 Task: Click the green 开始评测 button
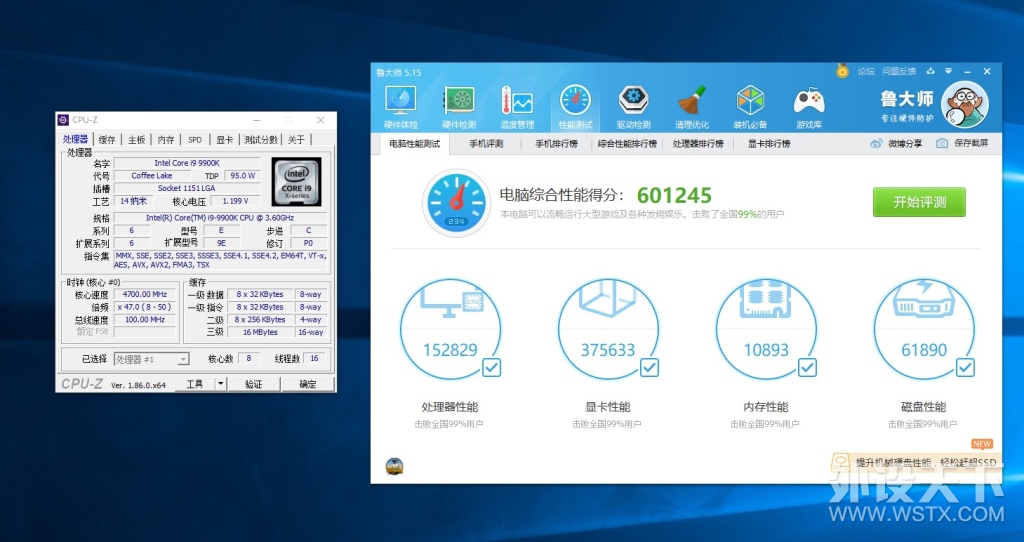click(919, 202)
